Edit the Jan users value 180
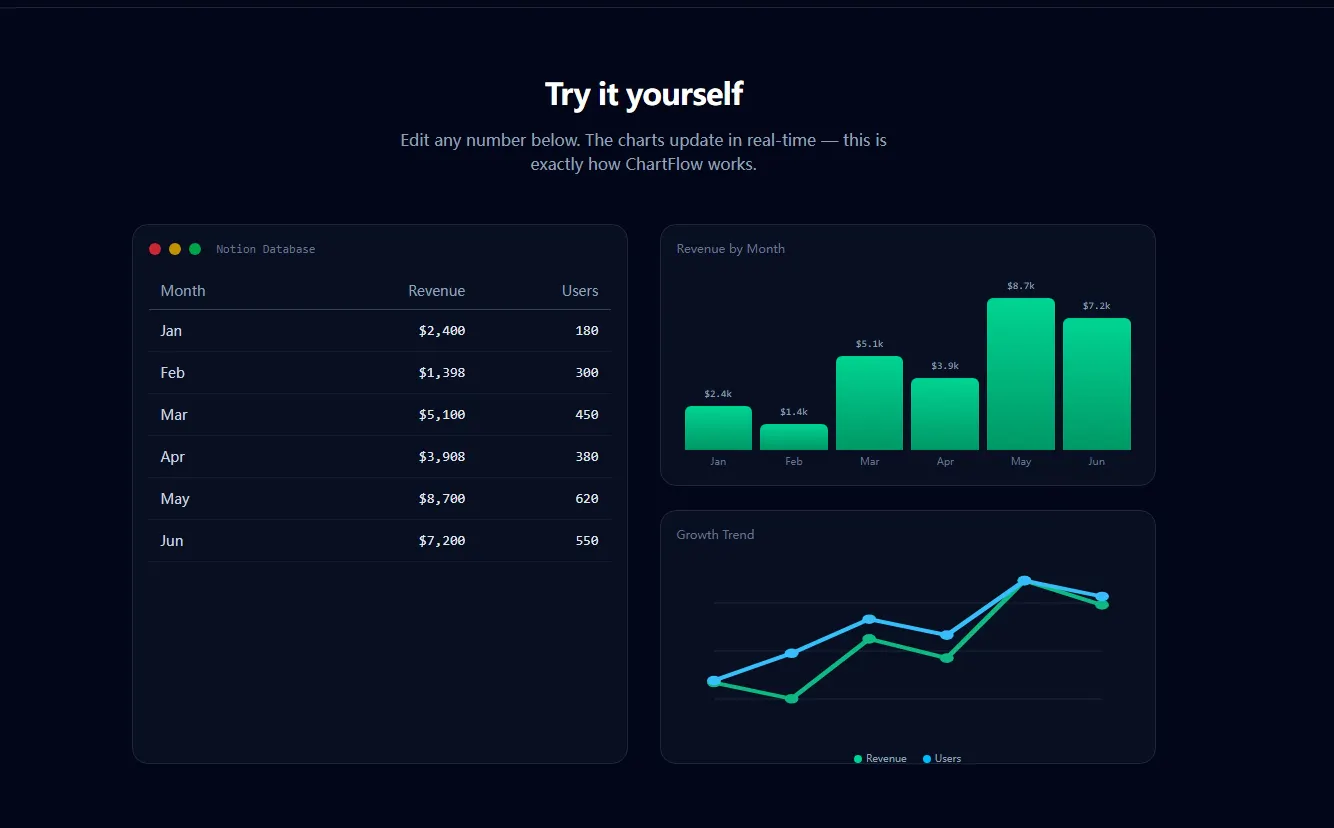The height and width of the screenshot is (828, 1334). (x=587, y=331)
